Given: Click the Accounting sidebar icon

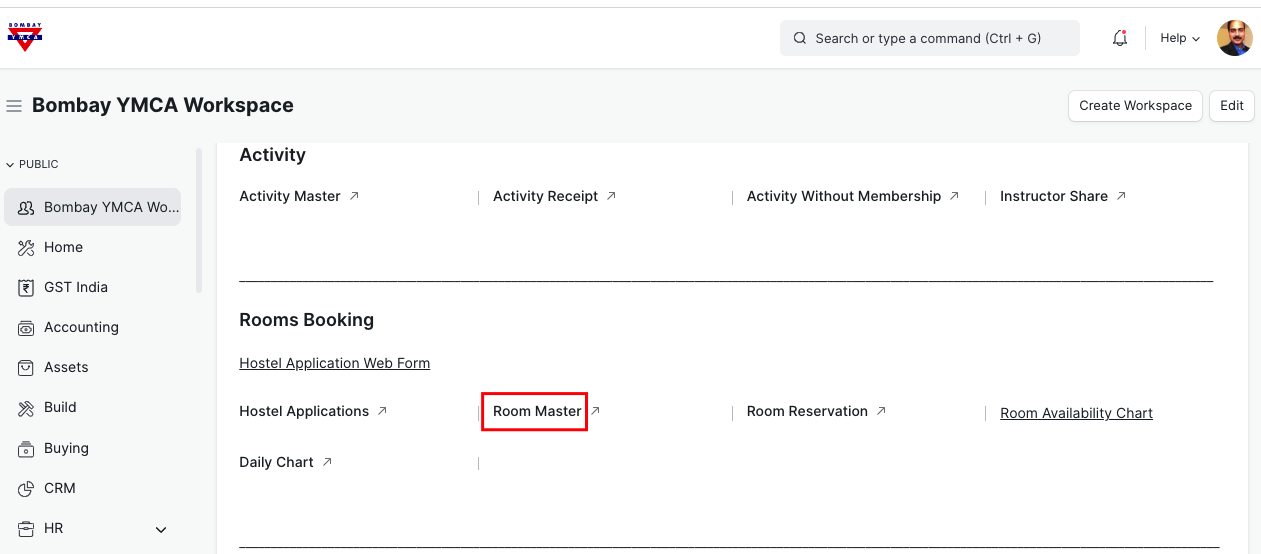Looking at the screenshot, I should click(x=26, y=328).
